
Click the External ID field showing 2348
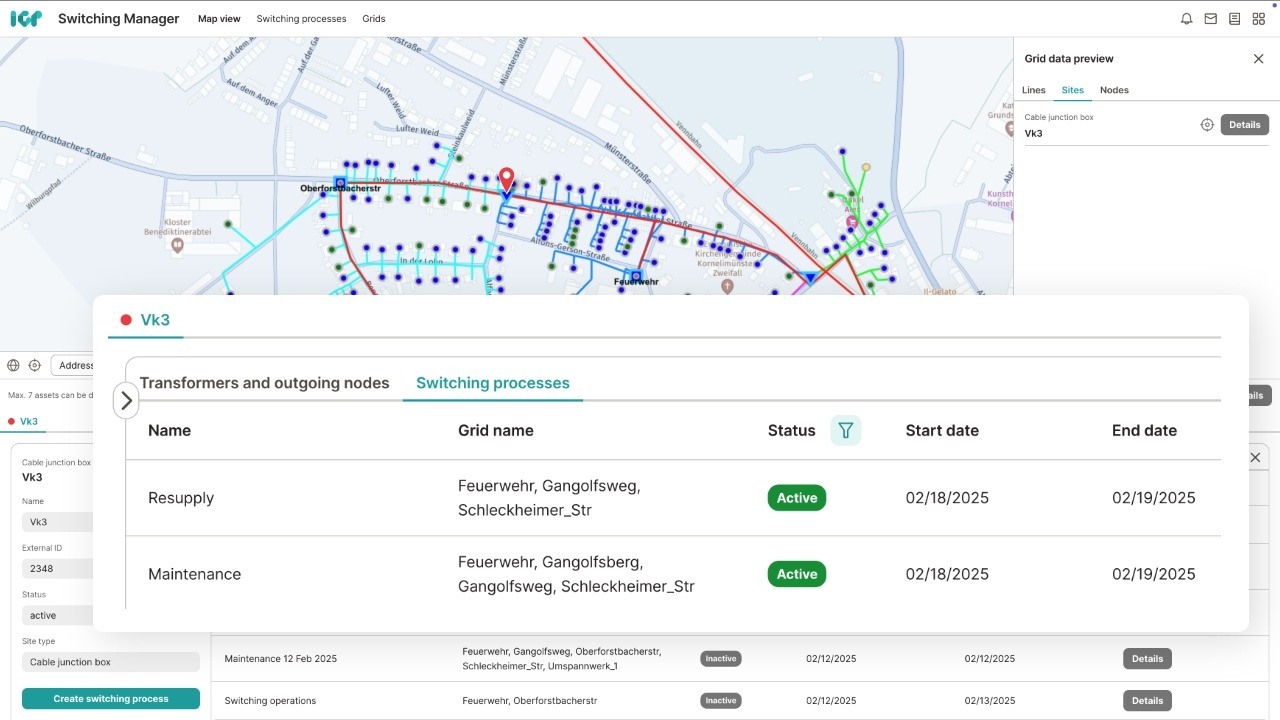(x=58, y=569)
